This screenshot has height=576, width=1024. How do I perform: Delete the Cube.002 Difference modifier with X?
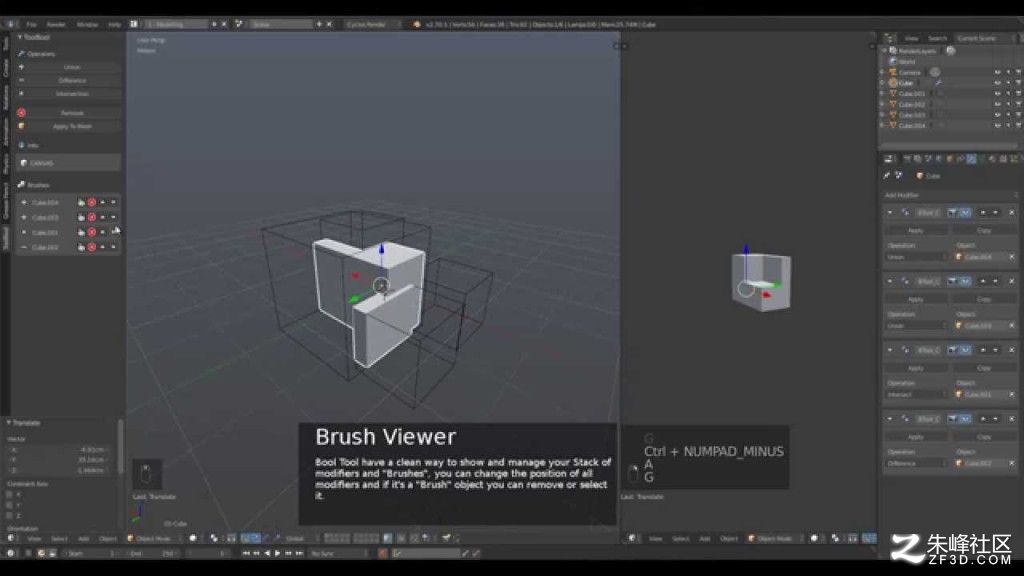click(1012, 419)
